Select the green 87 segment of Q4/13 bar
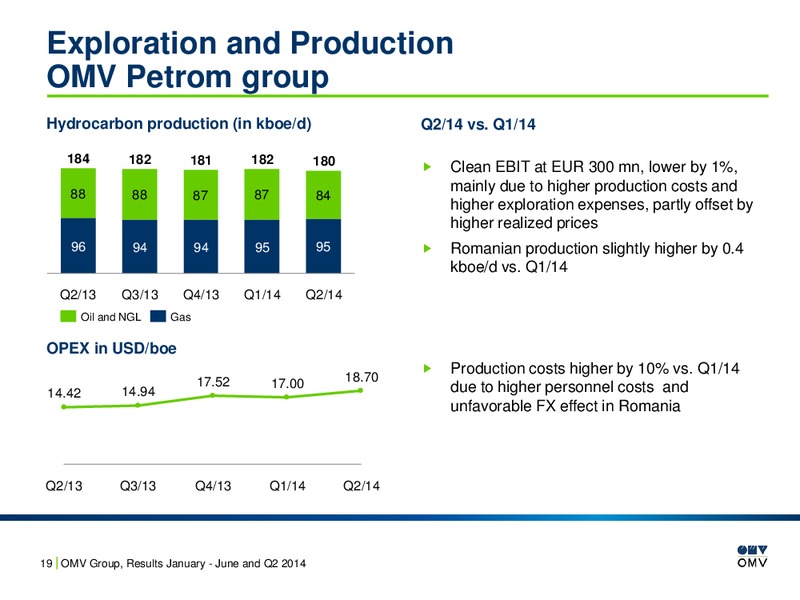The width and height of the screenshot is (800, 600). [201, 195]
